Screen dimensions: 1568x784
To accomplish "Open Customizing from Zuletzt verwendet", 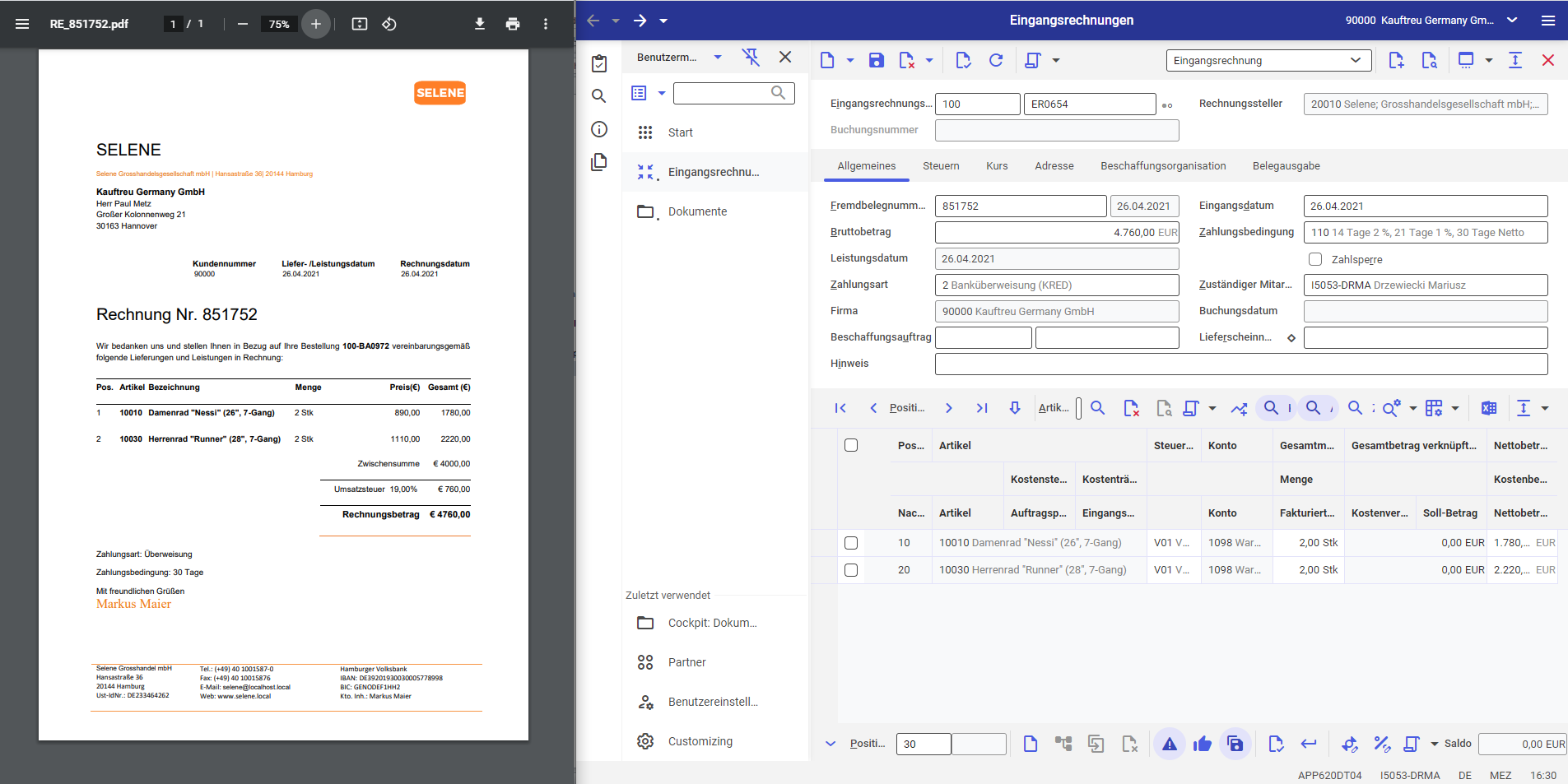I will tap(700, 740).
